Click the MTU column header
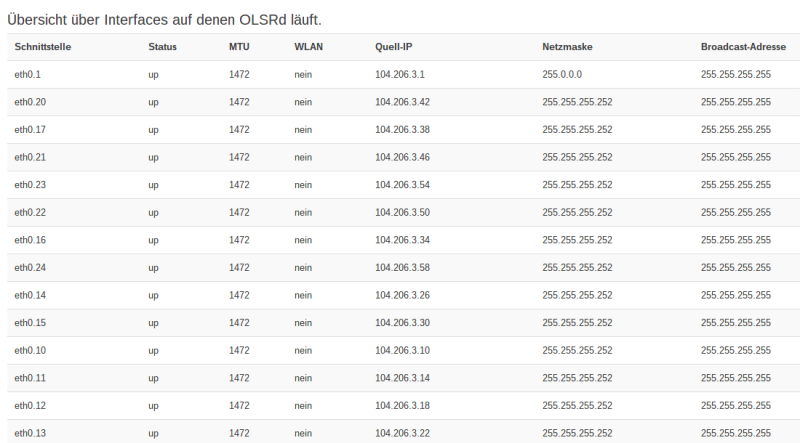 pos(238,47)
